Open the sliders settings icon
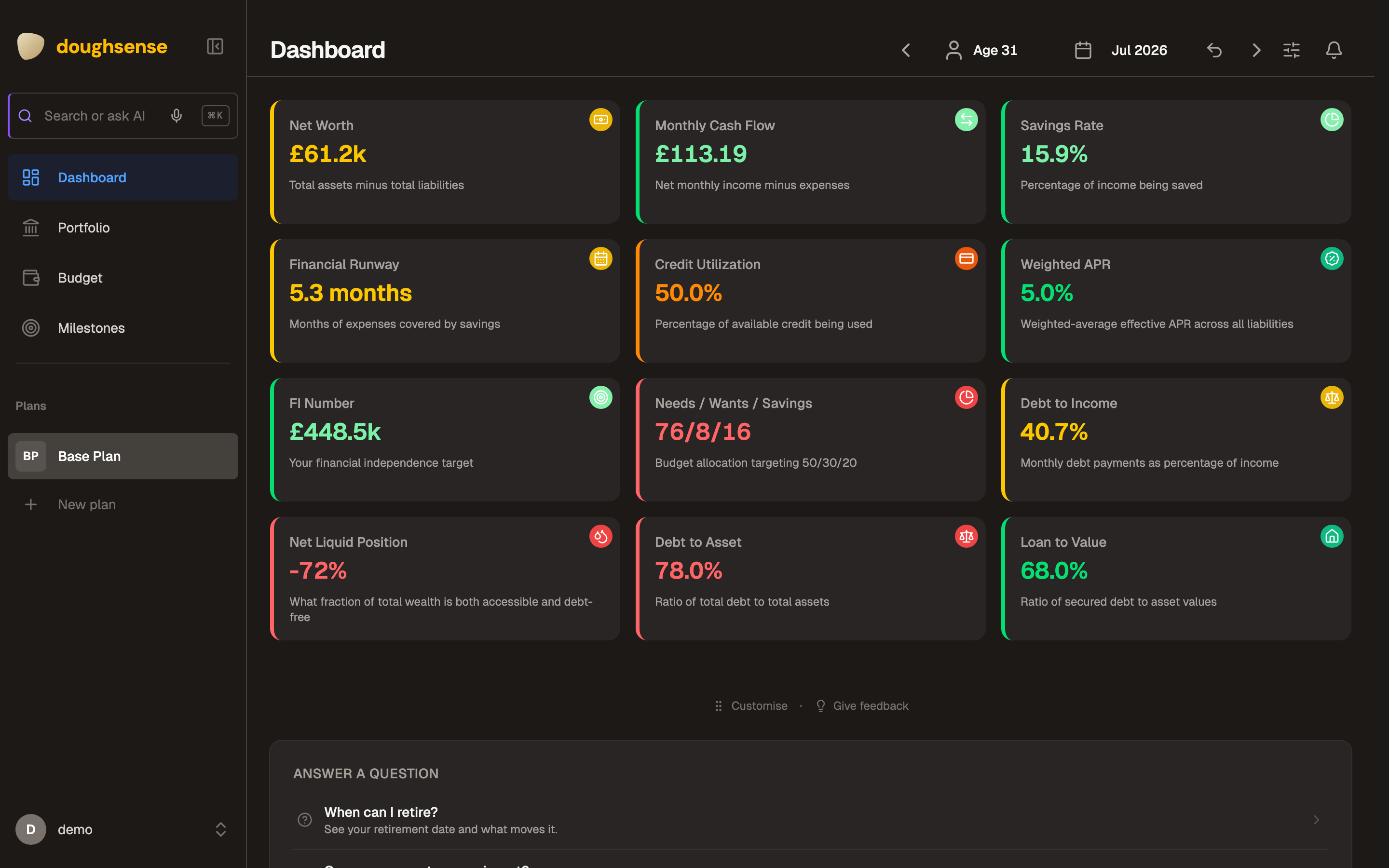 (1292, 51)
